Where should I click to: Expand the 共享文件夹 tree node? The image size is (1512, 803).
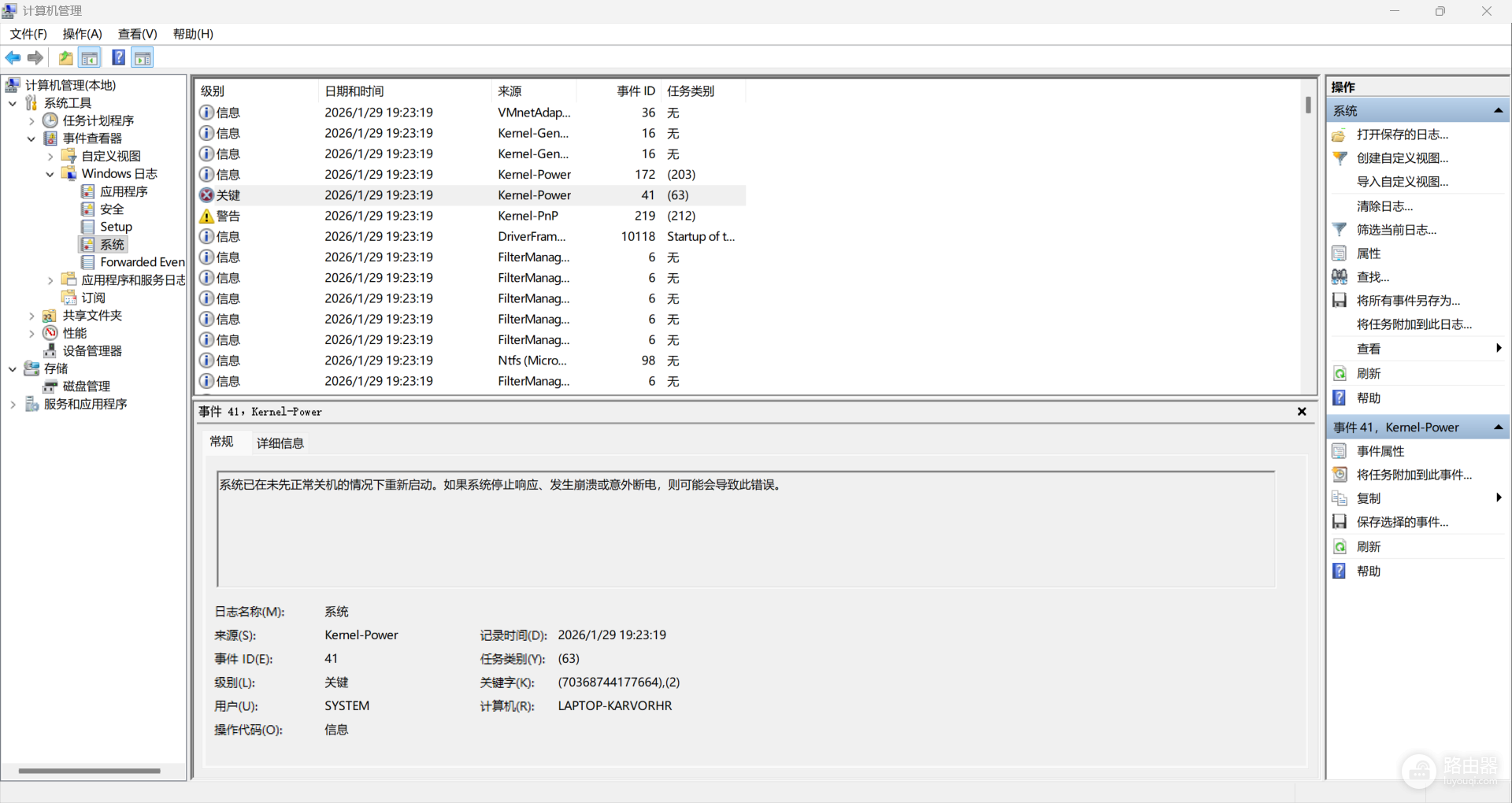(x=31, y=316)
